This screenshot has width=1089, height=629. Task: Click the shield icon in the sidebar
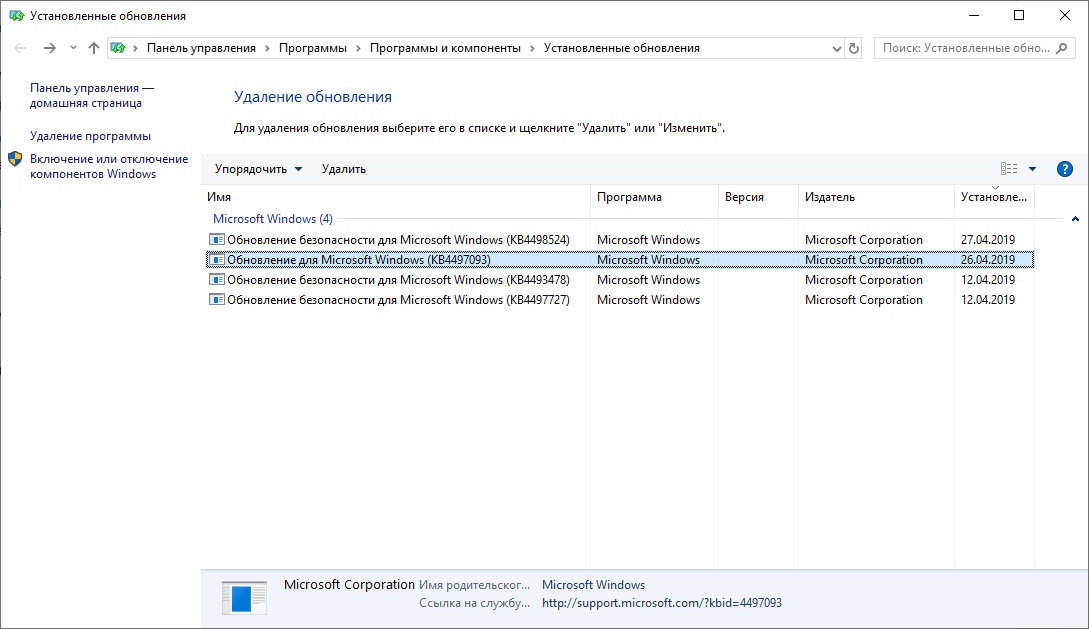coord(15,159)
